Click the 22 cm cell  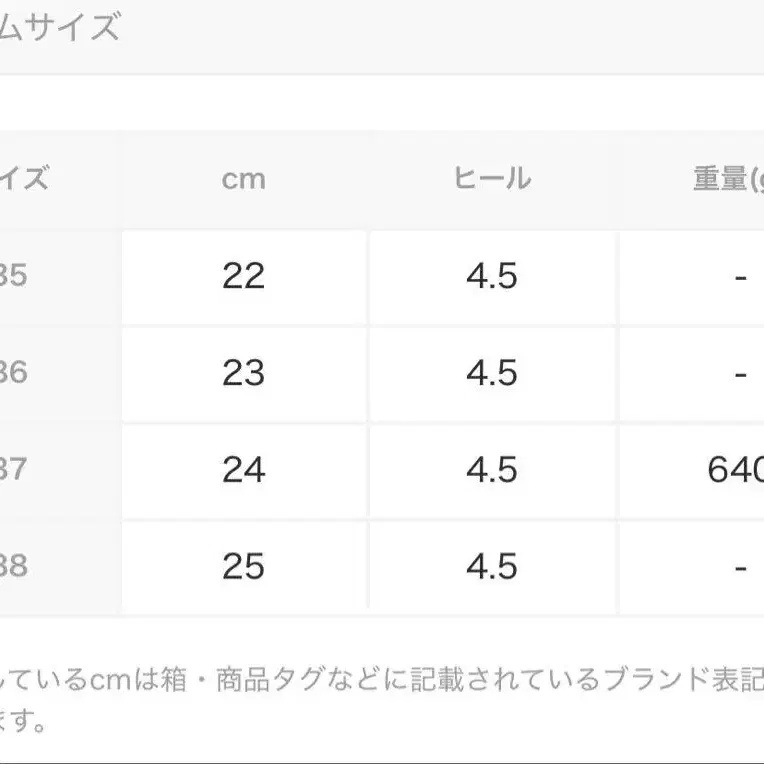[x=243, y=276]
